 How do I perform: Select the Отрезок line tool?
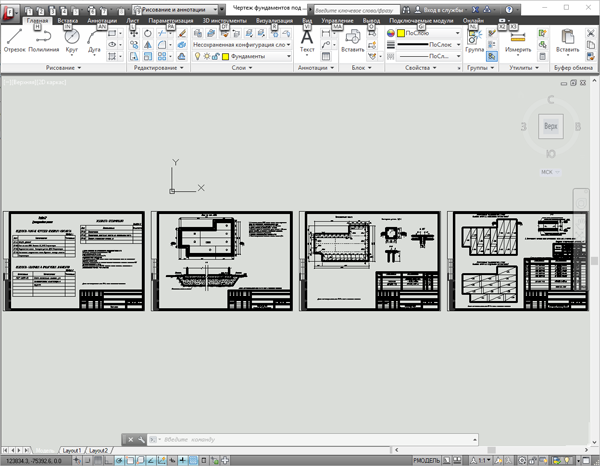coord(15,41)
